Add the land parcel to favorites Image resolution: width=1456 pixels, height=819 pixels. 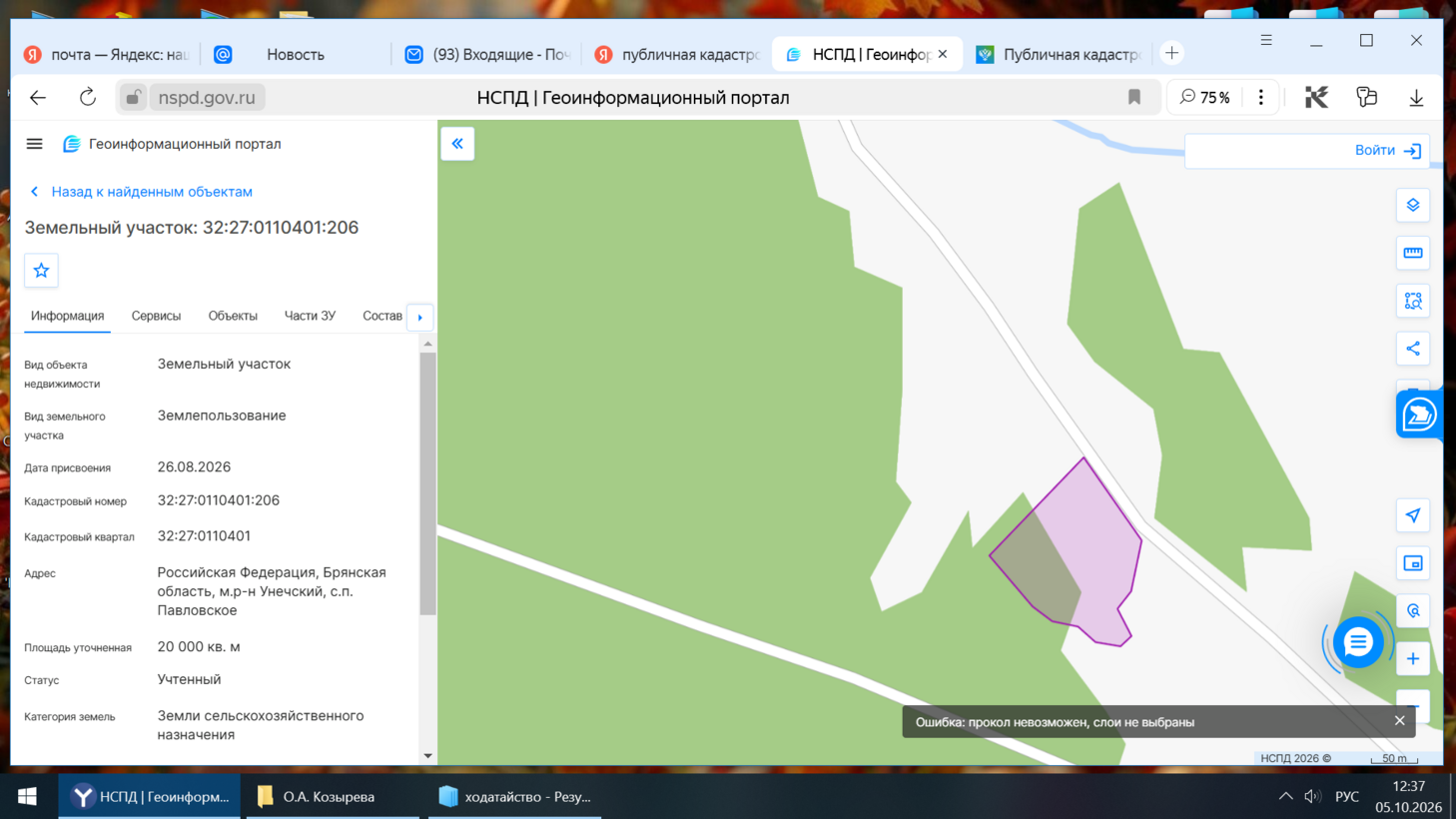(x=41, y=271)
